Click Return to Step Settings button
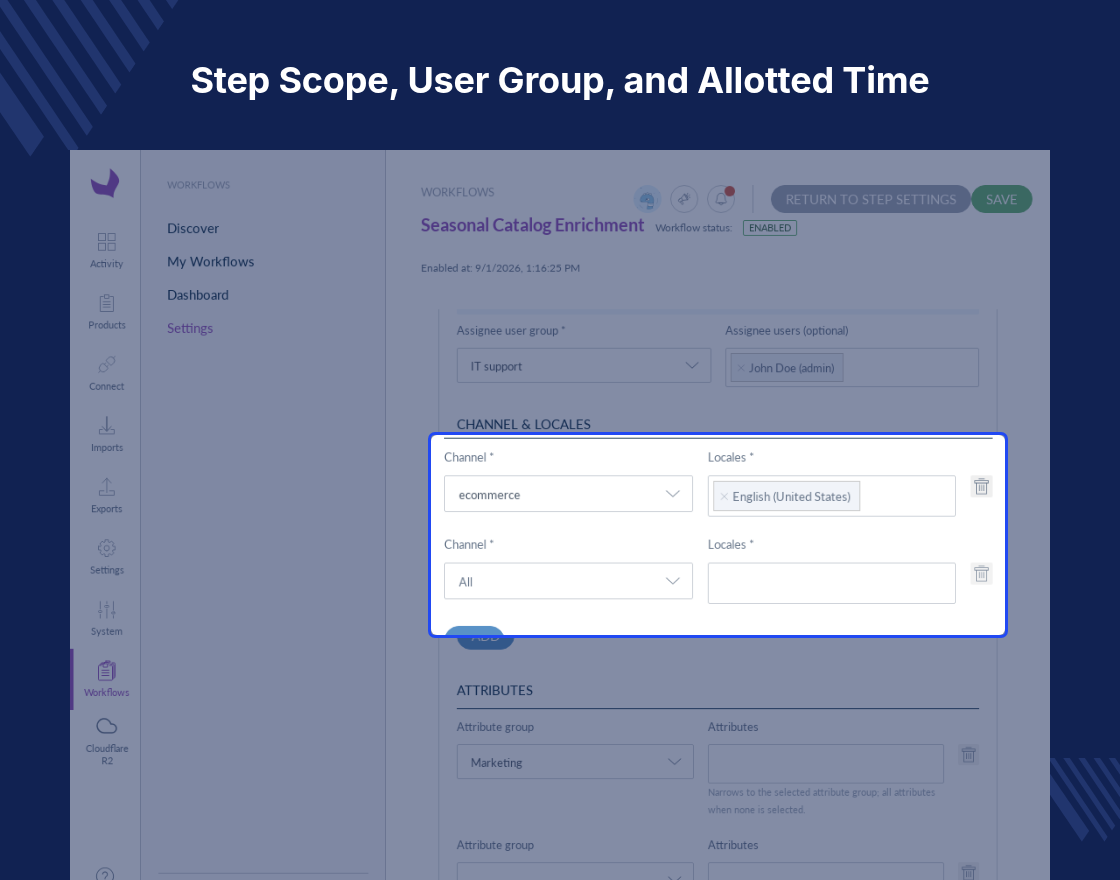 pos(871,199)
